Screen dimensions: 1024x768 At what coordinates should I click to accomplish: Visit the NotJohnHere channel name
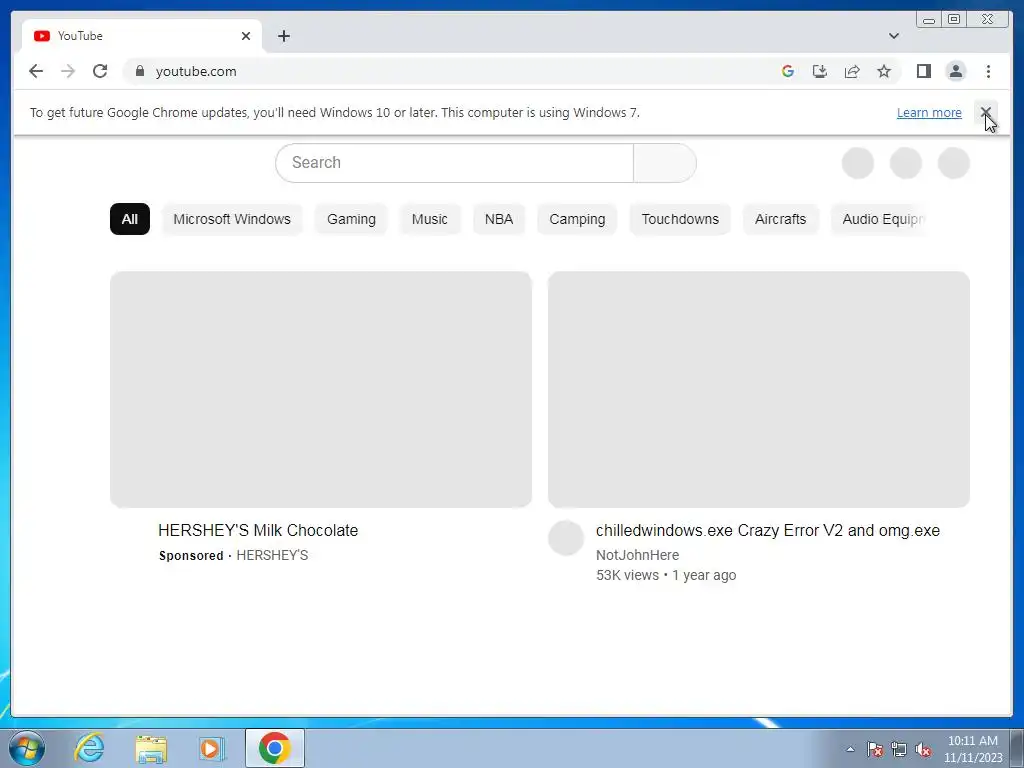point(637,555)
